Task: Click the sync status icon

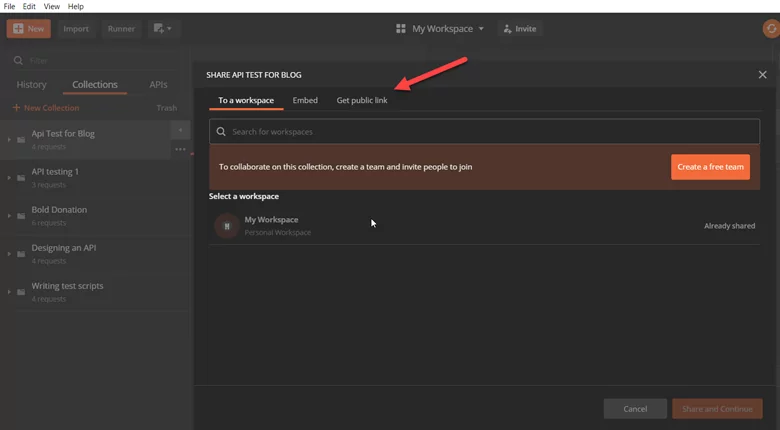Action: (772, 29)
